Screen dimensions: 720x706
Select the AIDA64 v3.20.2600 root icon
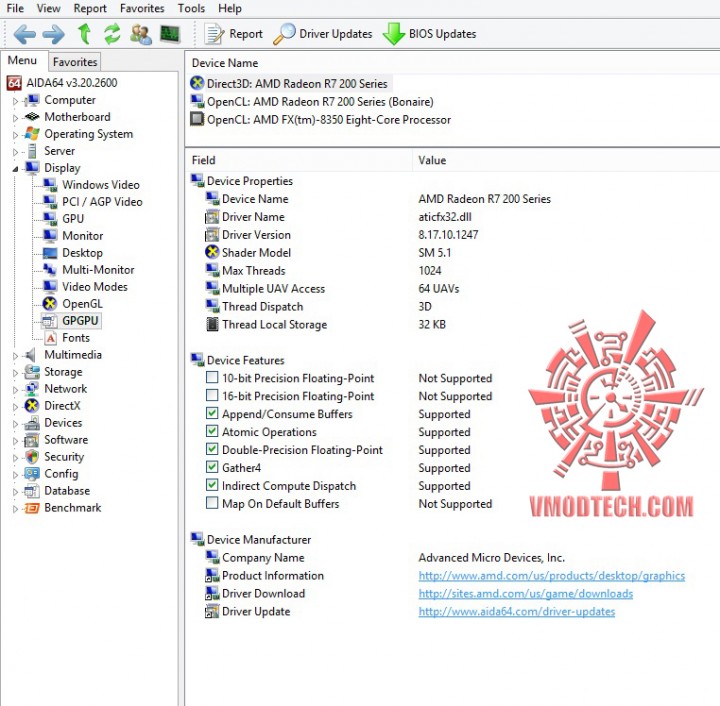[x=14, y=83]
